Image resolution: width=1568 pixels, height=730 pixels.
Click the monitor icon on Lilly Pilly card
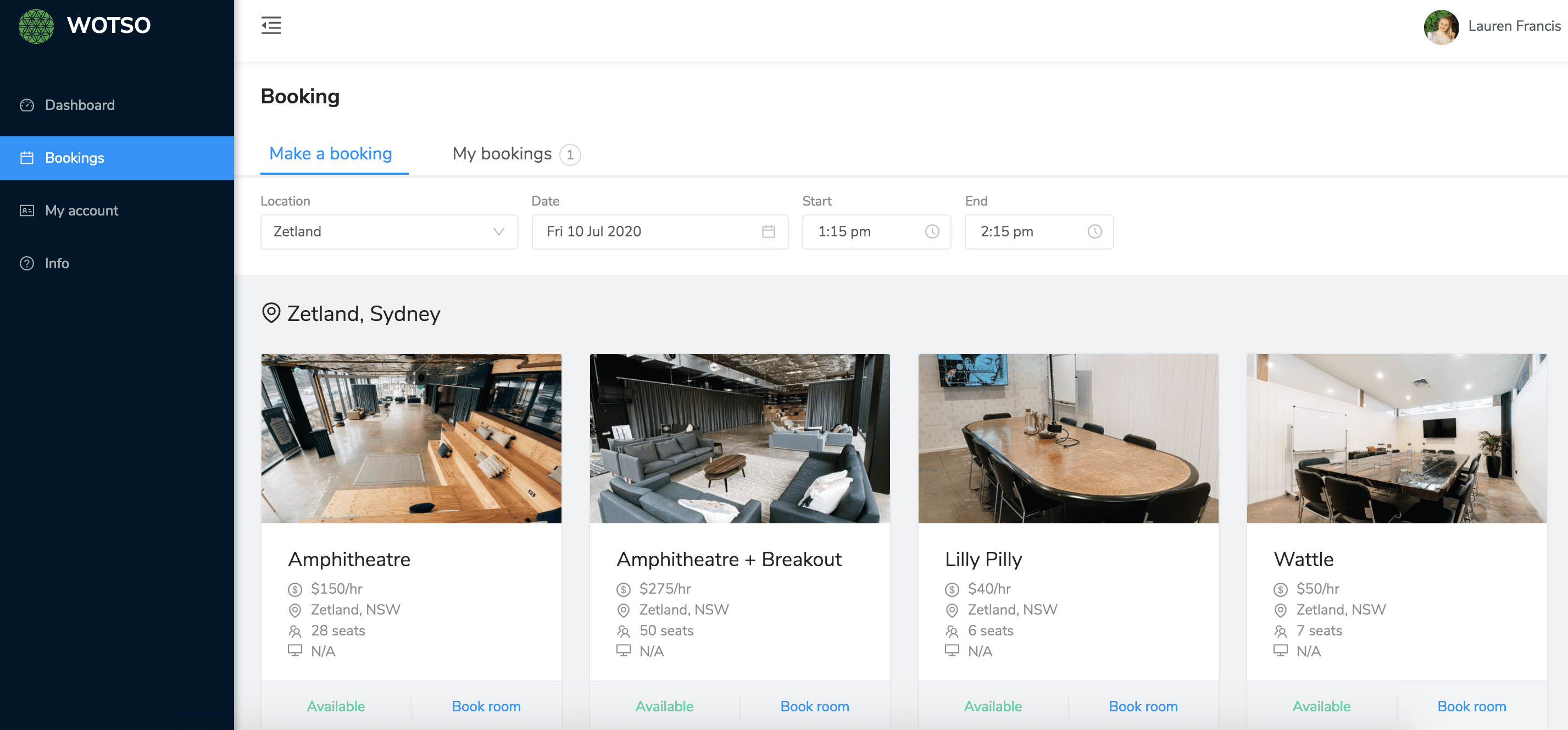[x=952, y=651]
